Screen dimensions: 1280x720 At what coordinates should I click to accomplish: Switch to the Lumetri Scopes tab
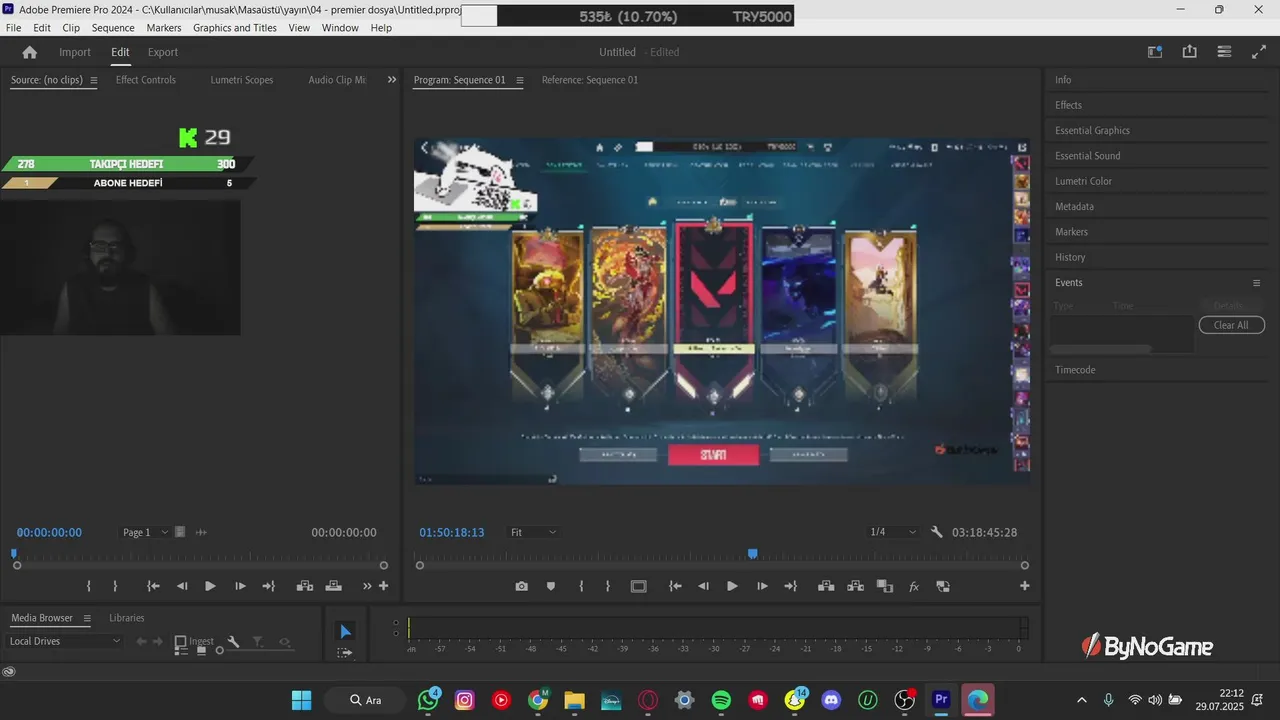pos(242,80)
